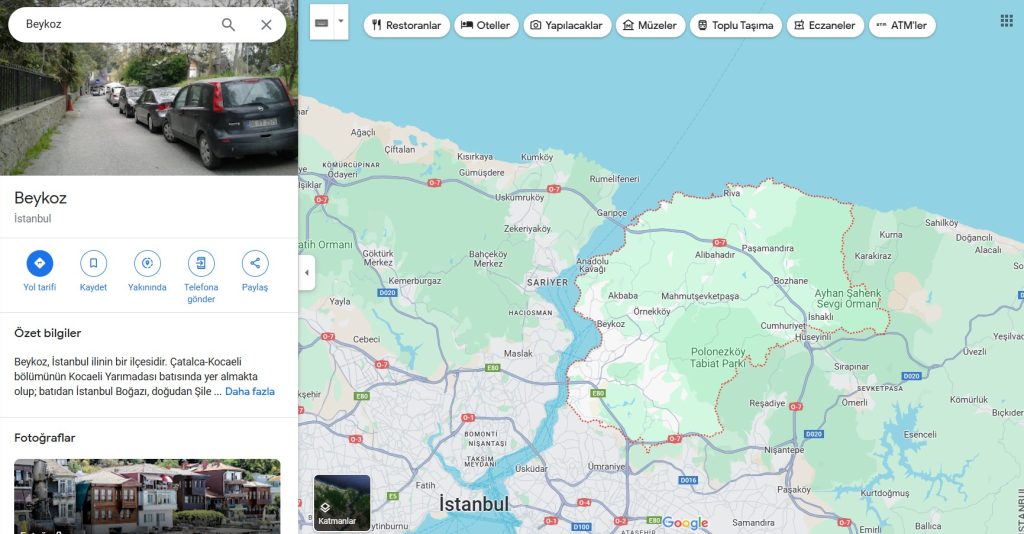Collapse the side panel arrow
The height and width of the screenshot is (534, 1024).
307,272
